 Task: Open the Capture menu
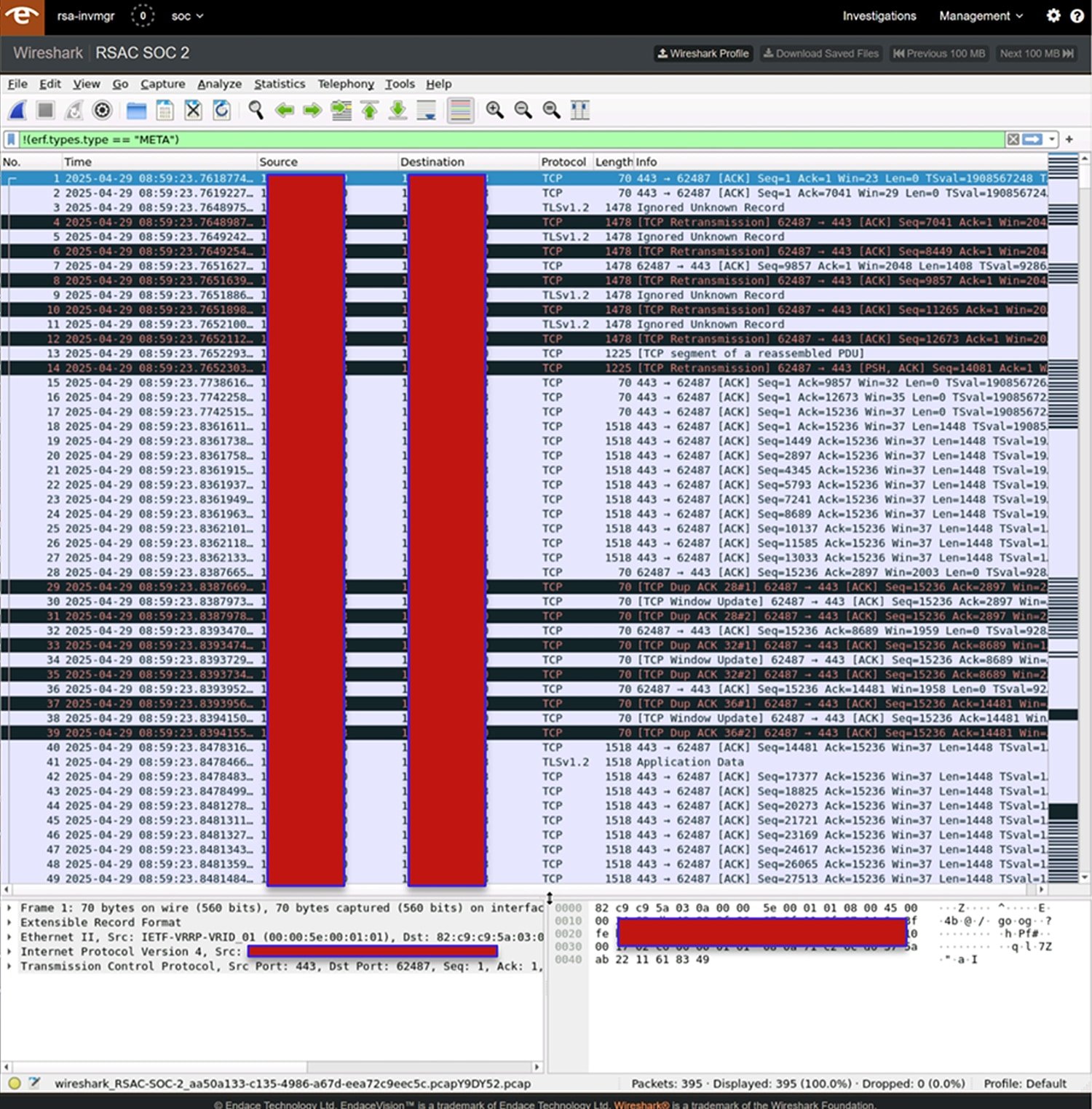coord(163,84)
